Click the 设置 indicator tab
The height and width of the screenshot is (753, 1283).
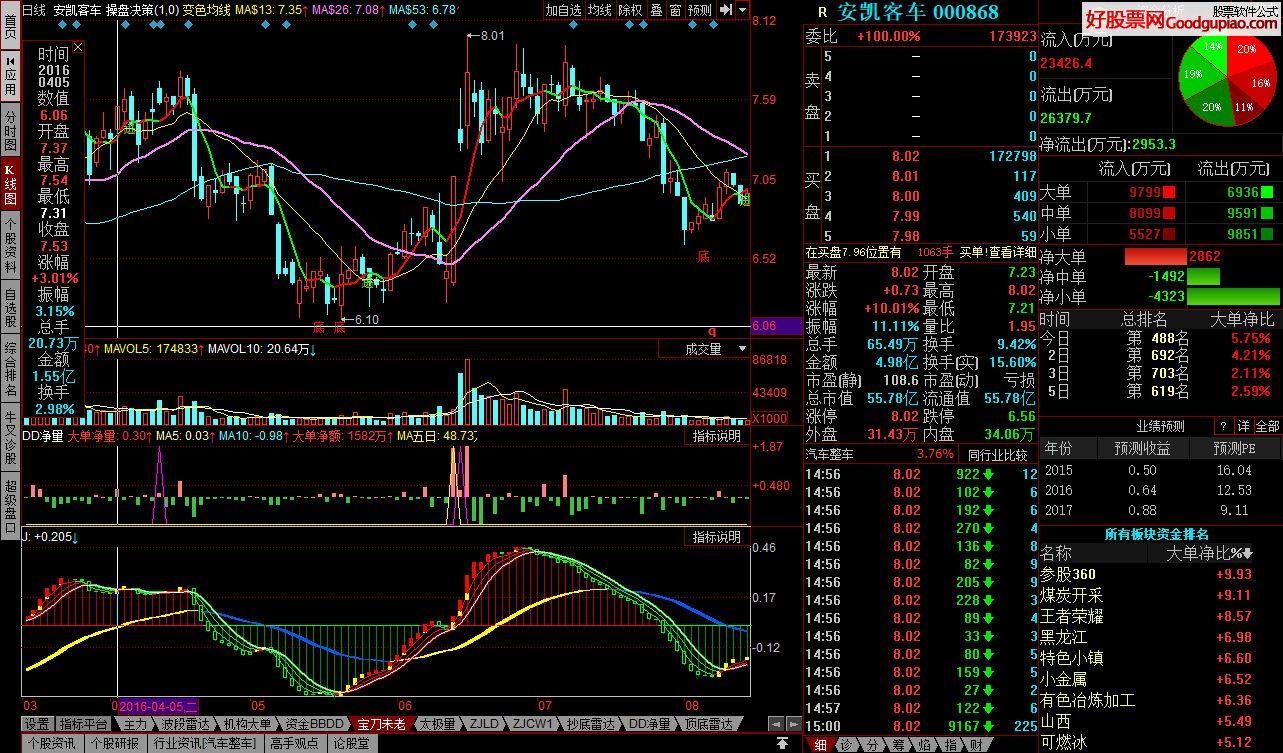[x=37, y=724]
